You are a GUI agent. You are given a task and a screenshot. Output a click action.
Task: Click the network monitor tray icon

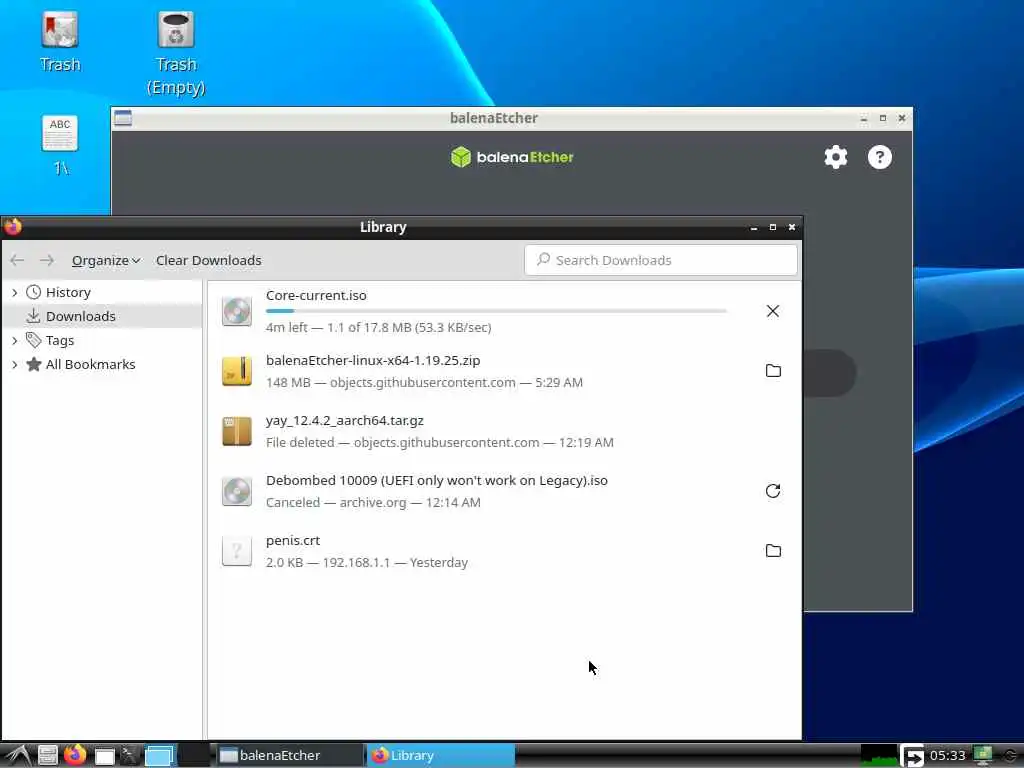(x=983, y=756)
